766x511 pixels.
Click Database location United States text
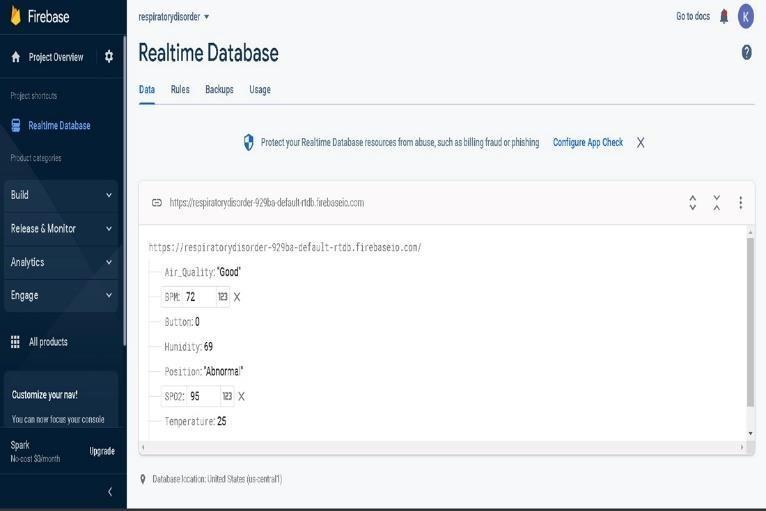coord(217,479)
